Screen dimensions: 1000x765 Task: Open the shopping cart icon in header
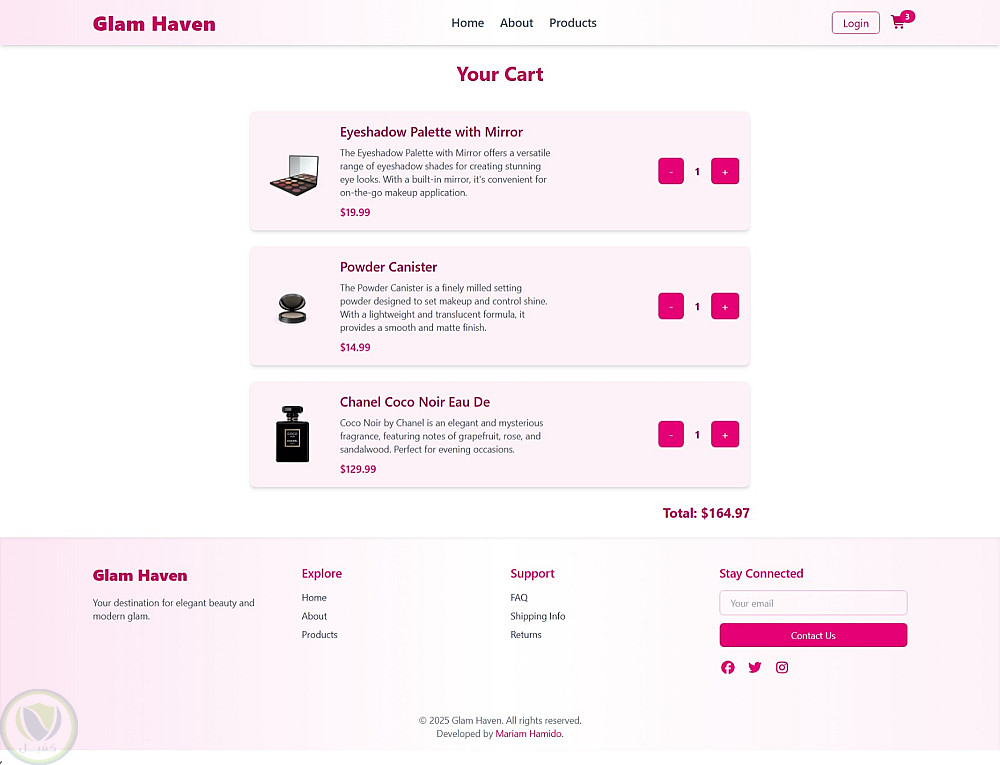click(898, 23)
